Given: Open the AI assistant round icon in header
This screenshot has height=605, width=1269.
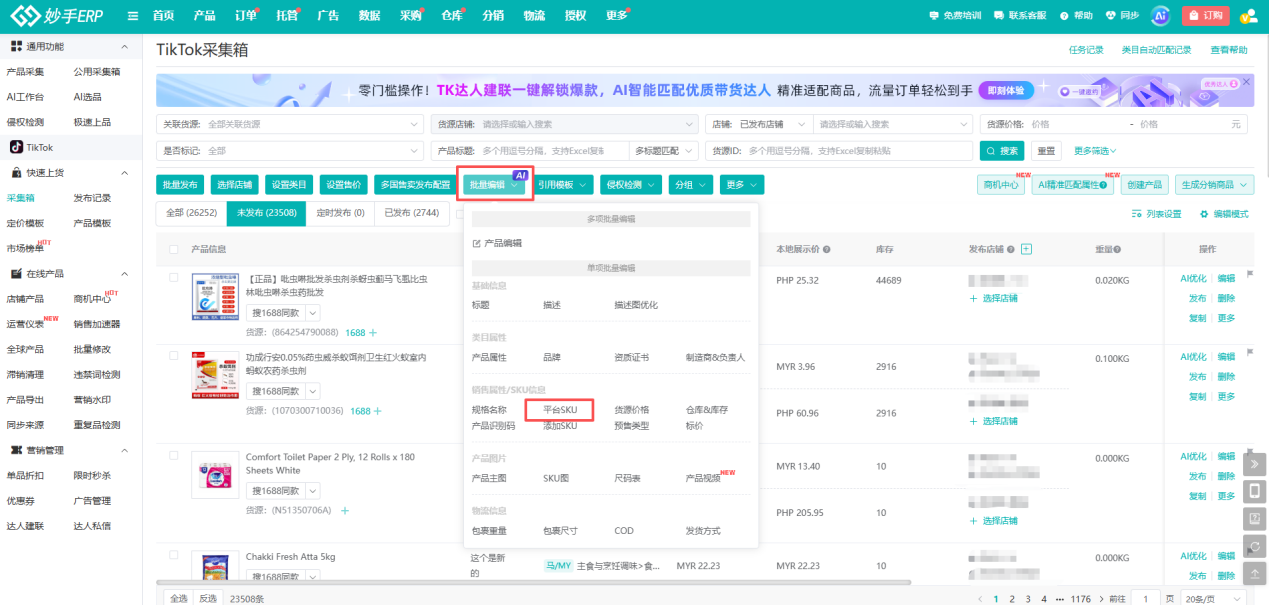Looking at the screenshot, I should (1160, 16).
